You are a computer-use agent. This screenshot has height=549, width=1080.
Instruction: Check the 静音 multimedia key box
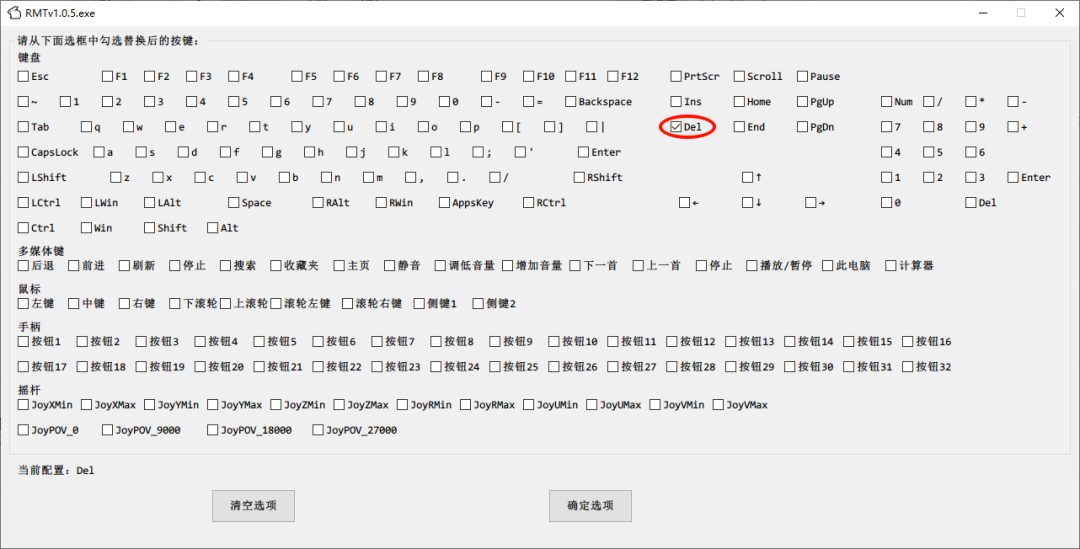click(389, 266)
